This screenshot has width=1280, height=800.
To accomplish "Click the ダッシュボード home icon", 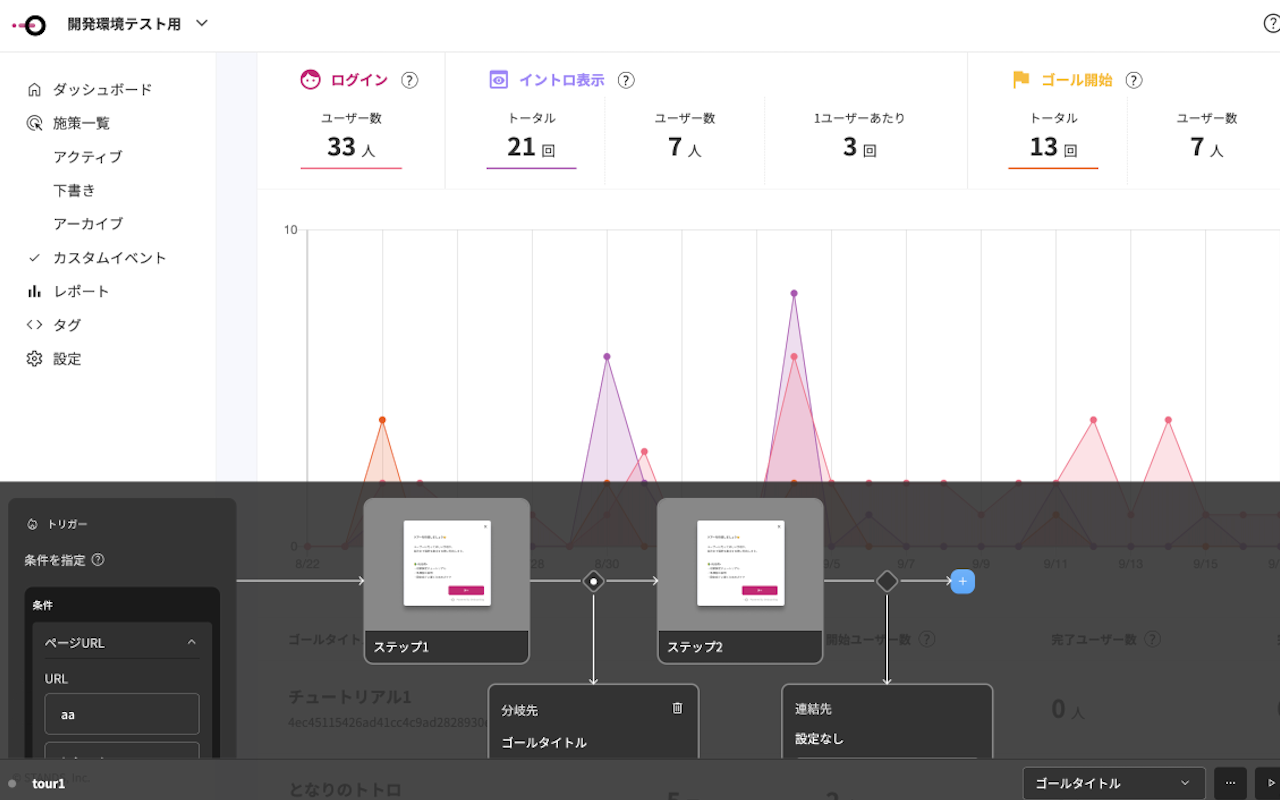I will [34, 89].
